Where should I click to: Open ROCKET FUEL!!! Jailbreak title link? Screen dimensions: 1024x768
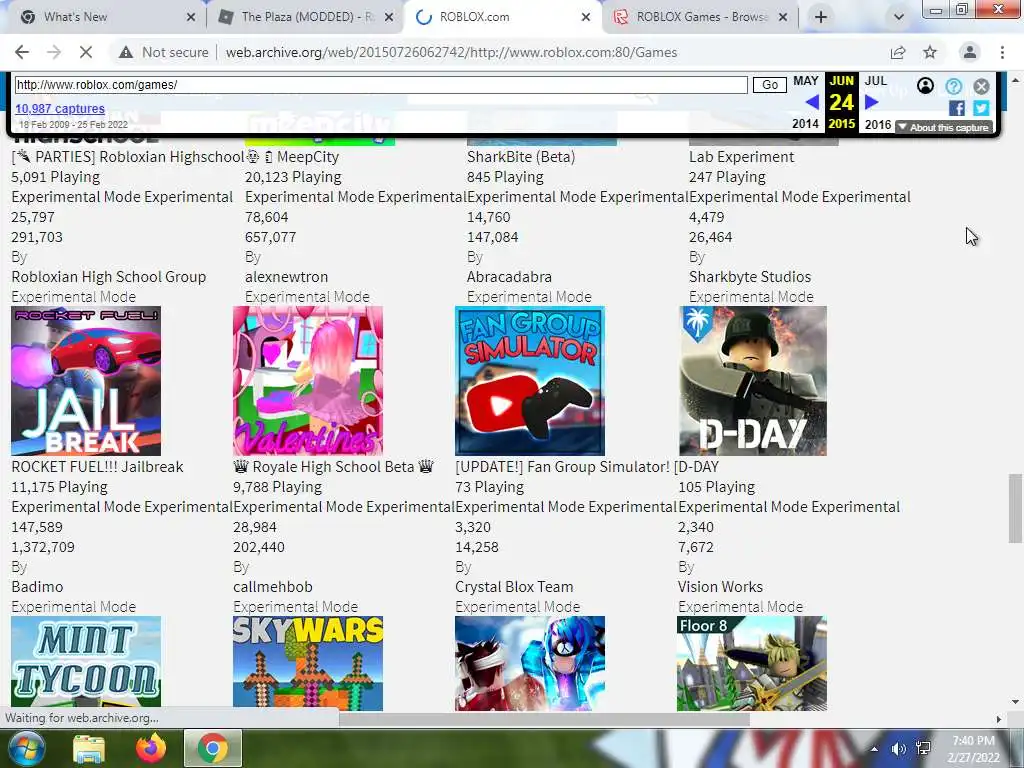pyautogui.click(x=97, y=467)
